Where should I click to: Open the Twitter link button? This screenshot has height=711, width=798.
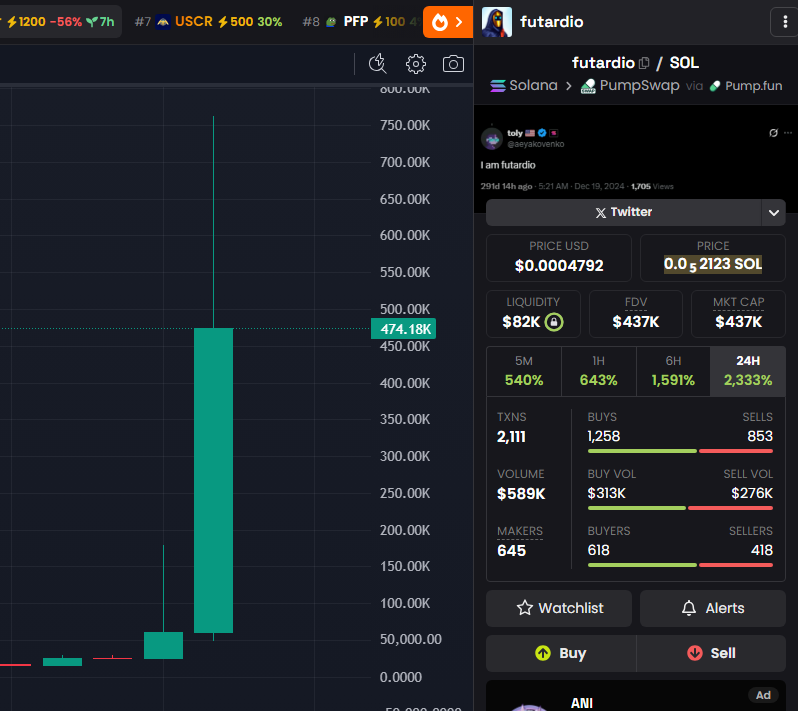[623, 212]
